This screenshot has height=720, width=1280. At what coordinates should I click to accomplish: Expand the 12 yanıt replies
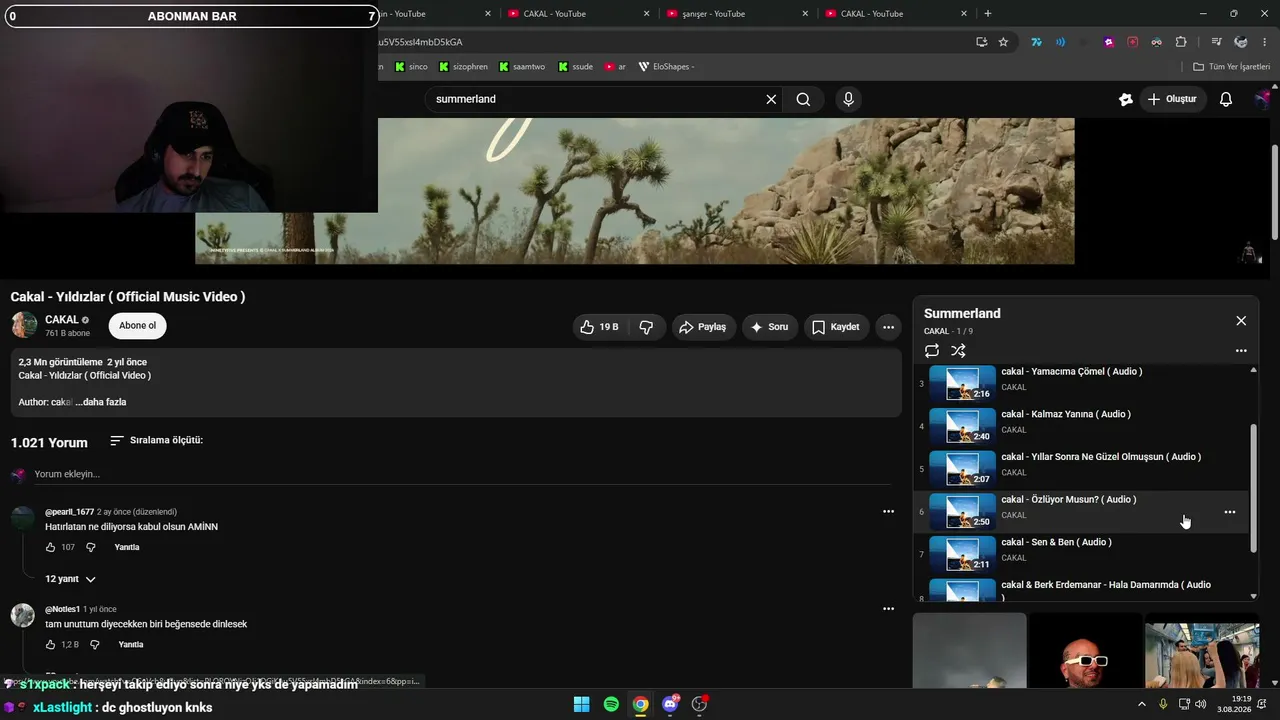point(70,579)
